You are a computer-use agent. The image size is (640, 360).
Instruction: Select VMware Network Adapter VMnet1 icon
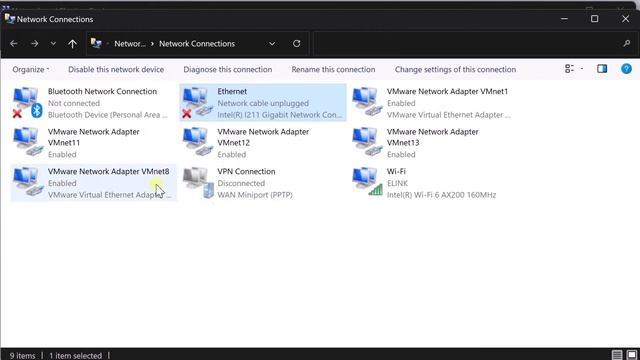click(367, 102)
